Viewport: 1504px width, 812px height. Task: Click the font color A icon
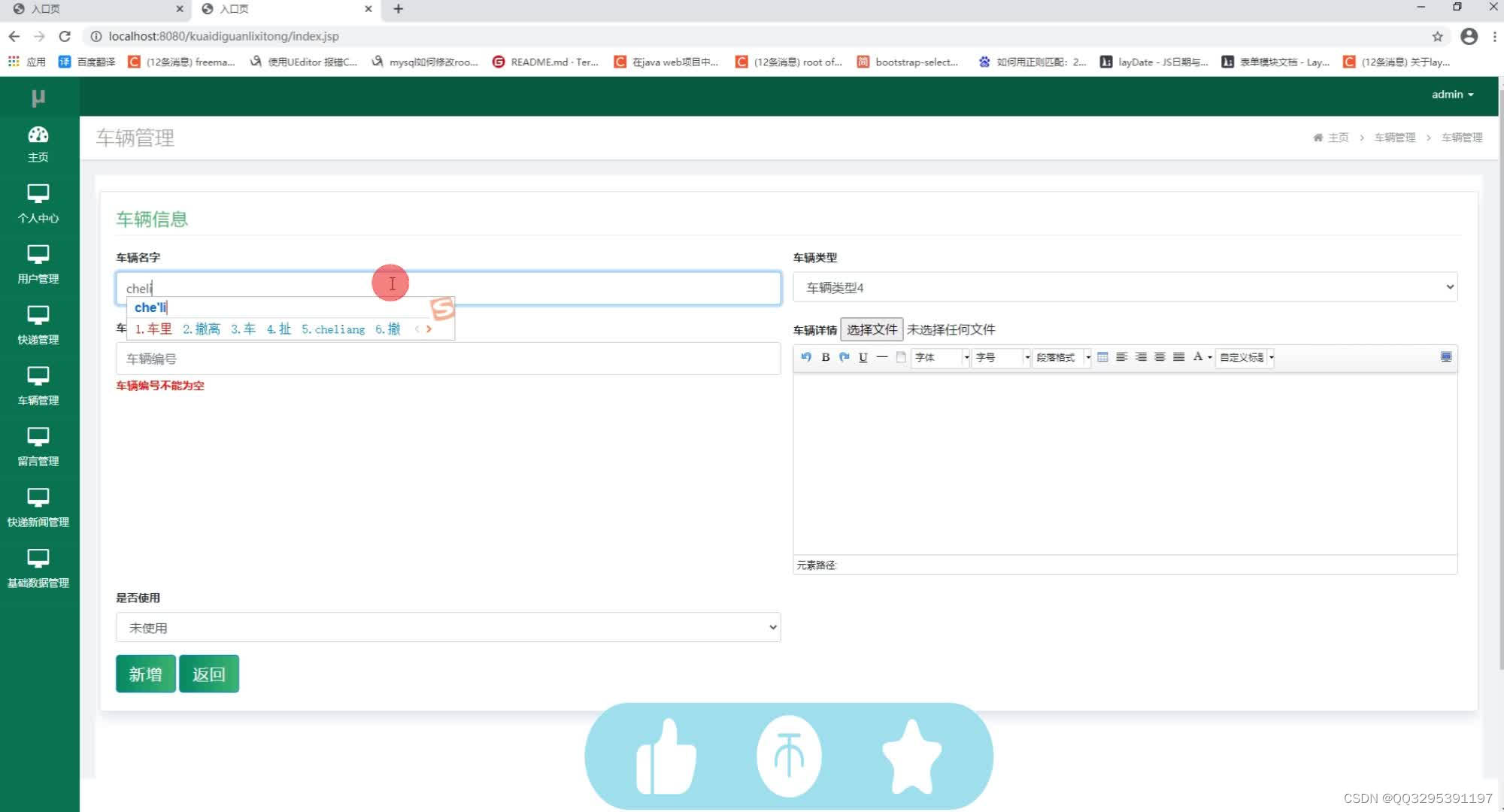click(x=1197, y=357)
